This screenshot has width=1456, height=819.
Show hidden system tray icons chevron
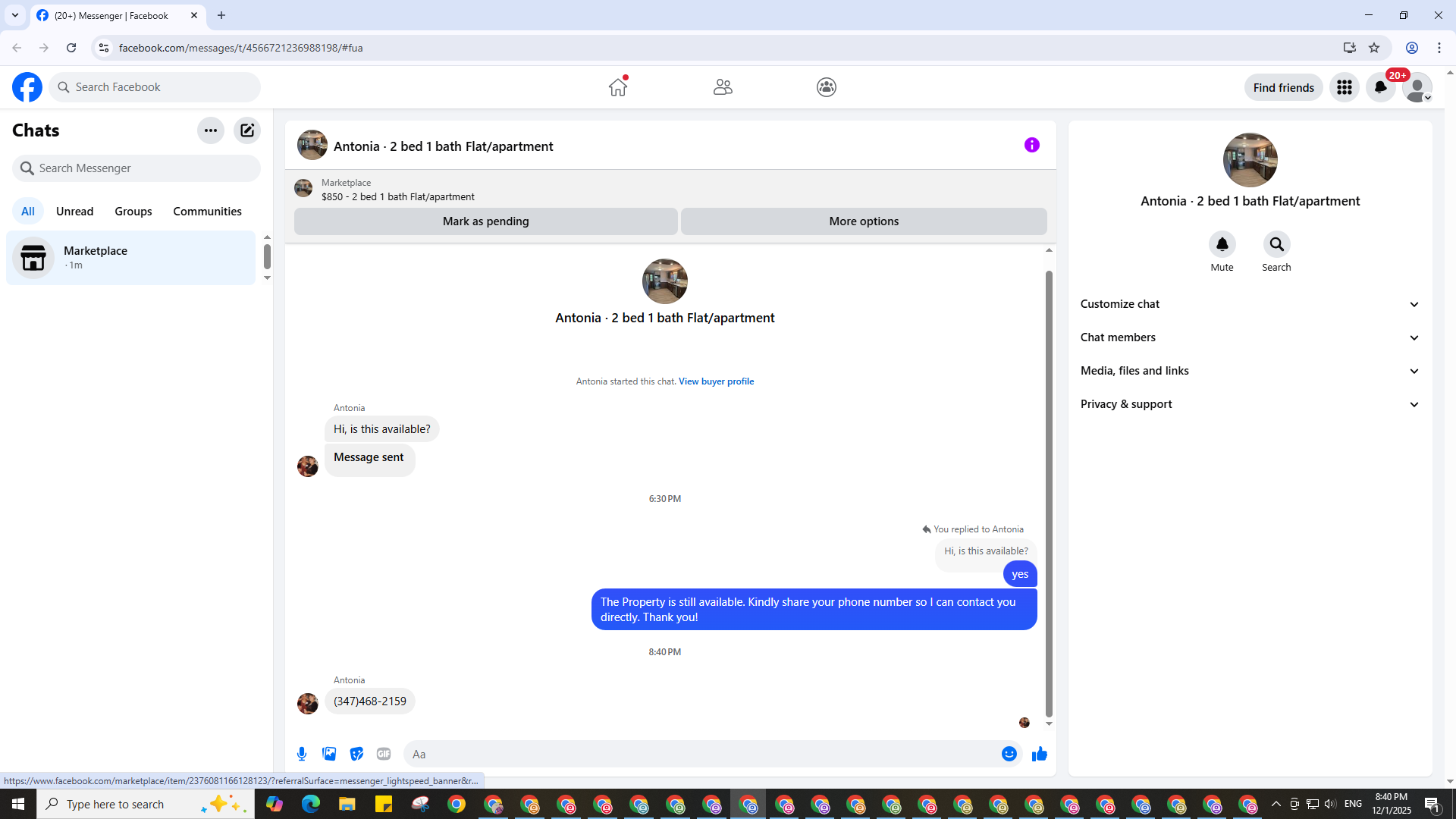tap(1276, 804)
